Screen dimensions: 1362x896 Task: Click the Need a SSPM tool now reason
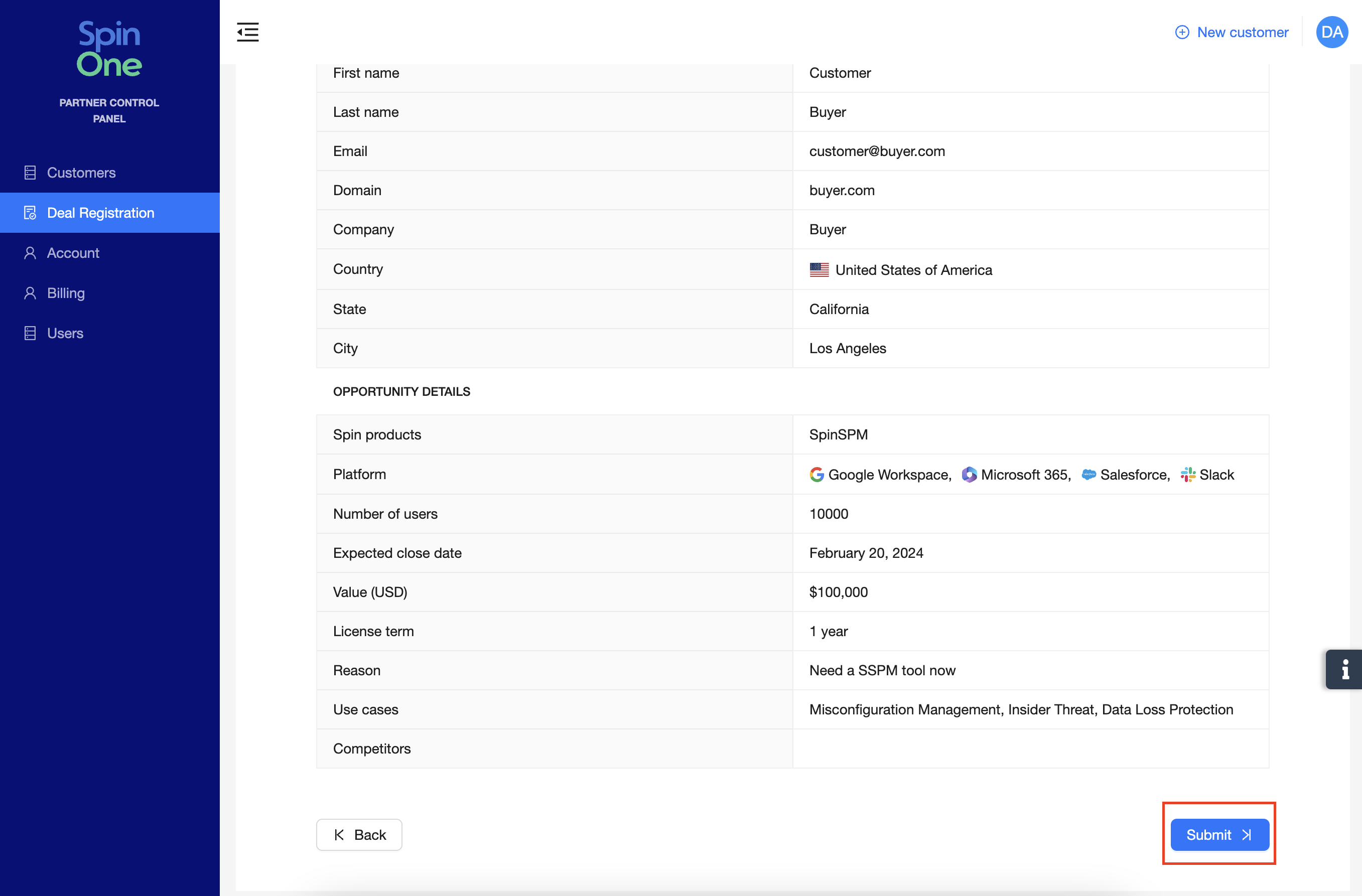point(882,670)
